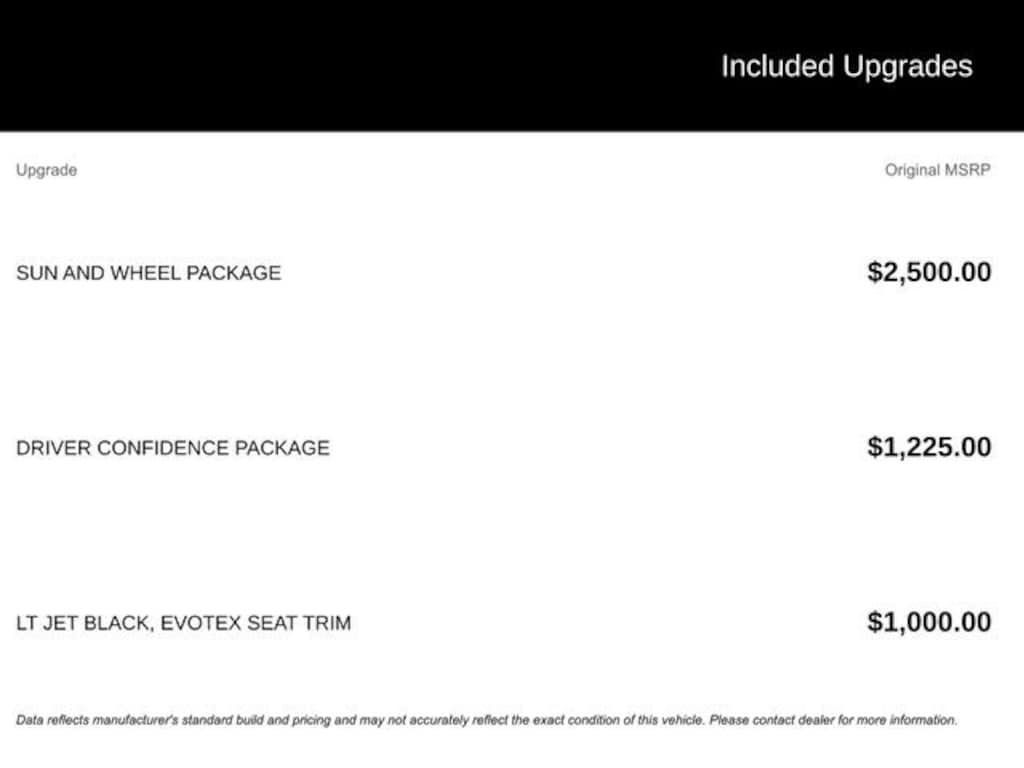Click the word MSRP in the column header

pos(967,170)
